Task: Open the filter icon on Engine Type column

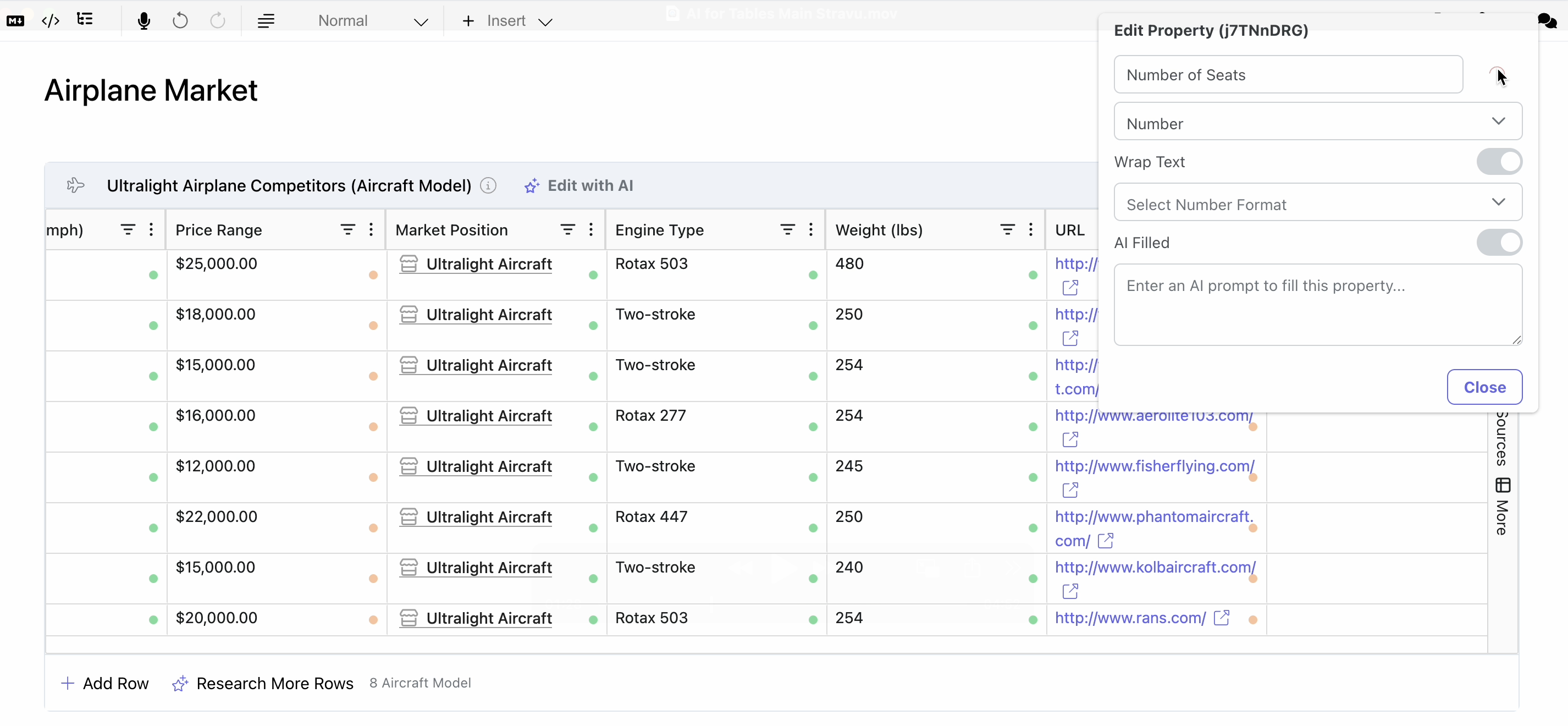Action: point(787,229)
